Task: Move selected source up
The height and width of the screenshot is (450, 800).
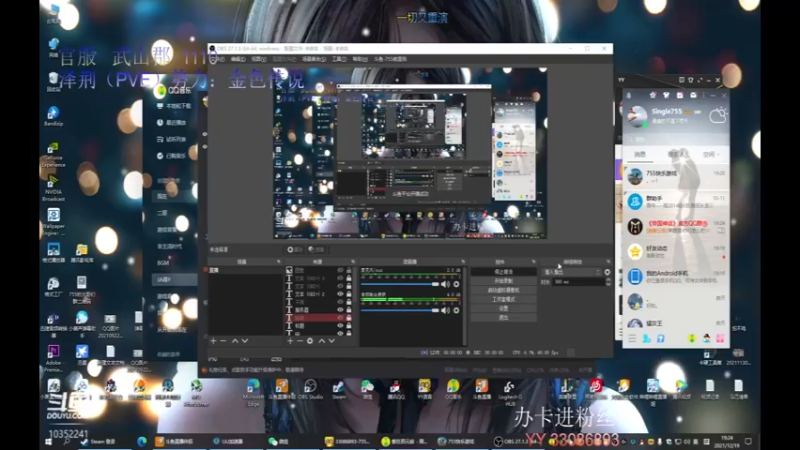Action: click(x=321, y=341)
